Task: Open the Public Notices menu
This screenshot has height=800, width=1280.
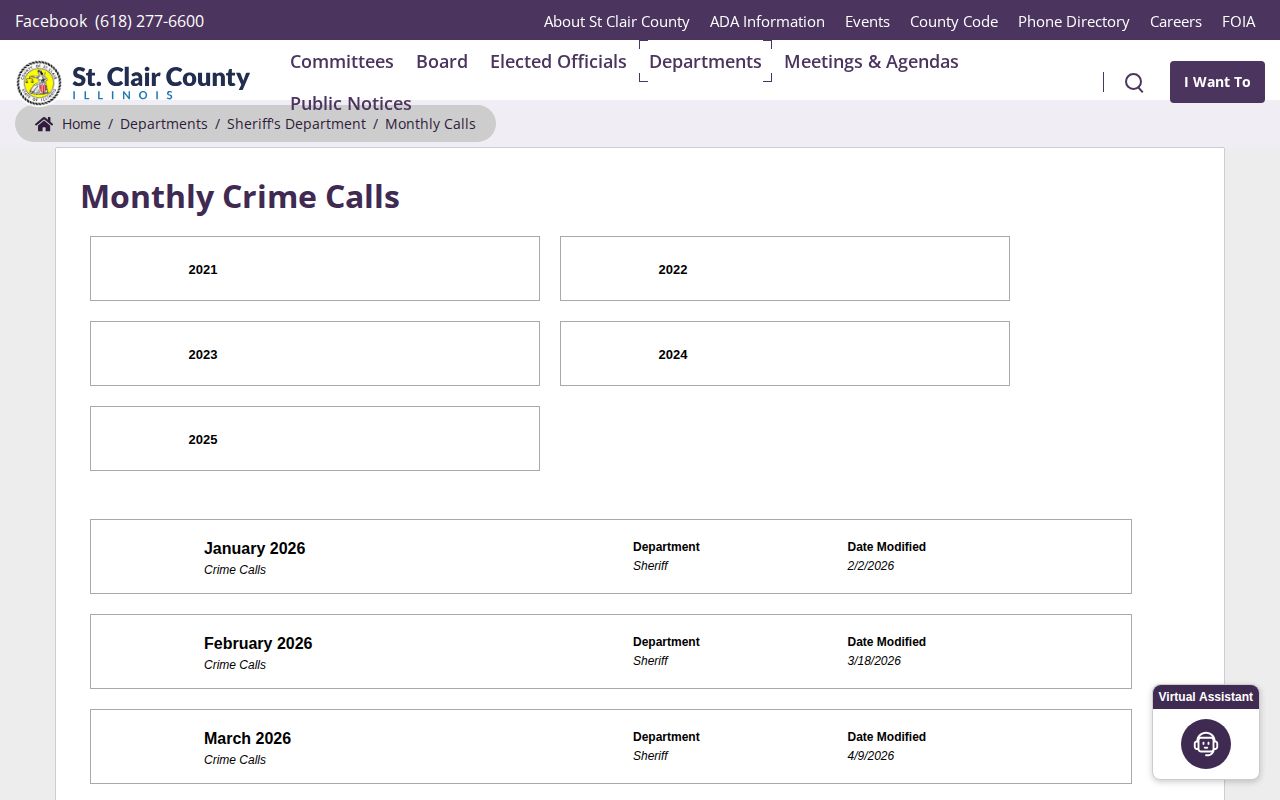Action: point(351,103)
